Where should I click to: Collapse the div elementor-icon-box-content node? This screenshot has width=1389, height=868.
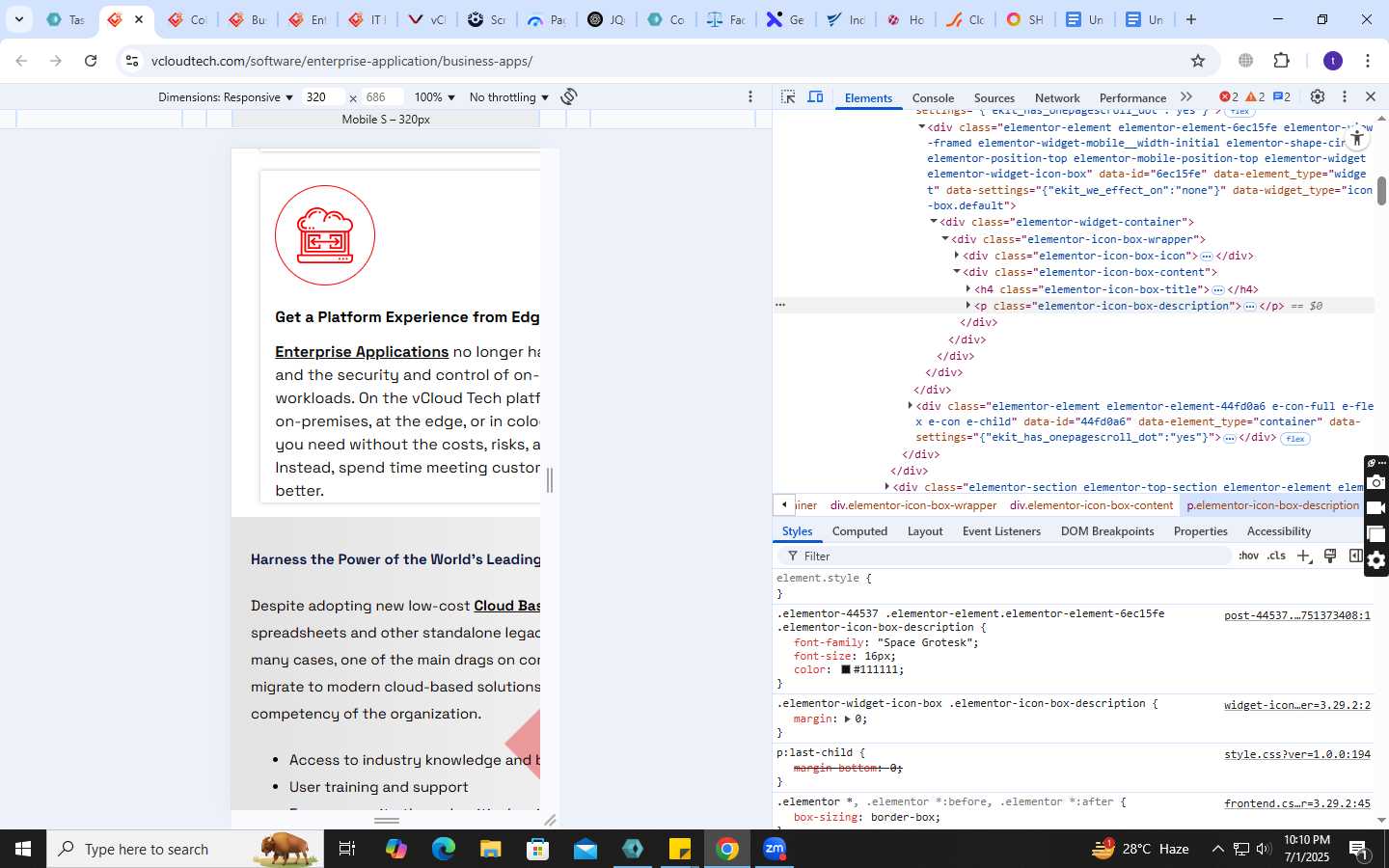coord(956,272)
